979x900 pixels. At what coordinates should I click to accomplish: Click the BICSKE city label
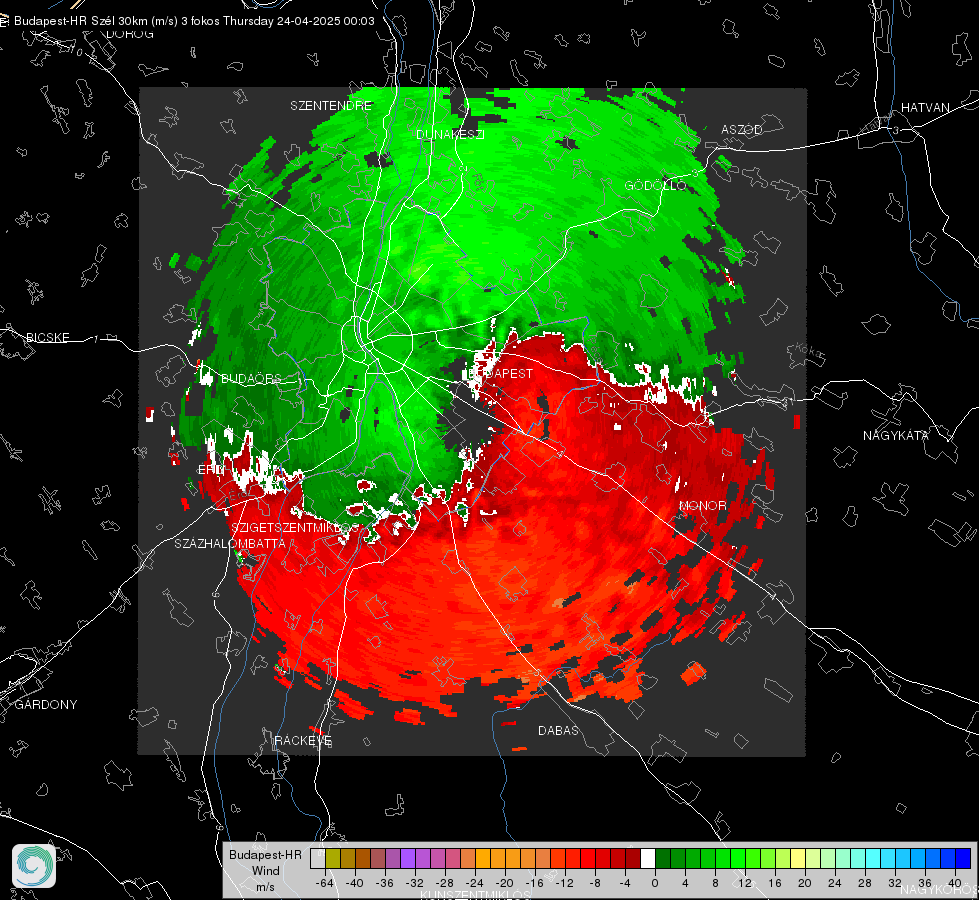click(47, 337)
